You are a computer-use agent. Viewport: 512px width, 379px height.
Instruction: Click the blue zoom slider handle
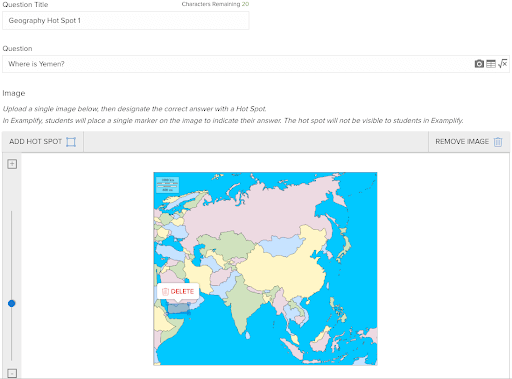click(12, 303)
